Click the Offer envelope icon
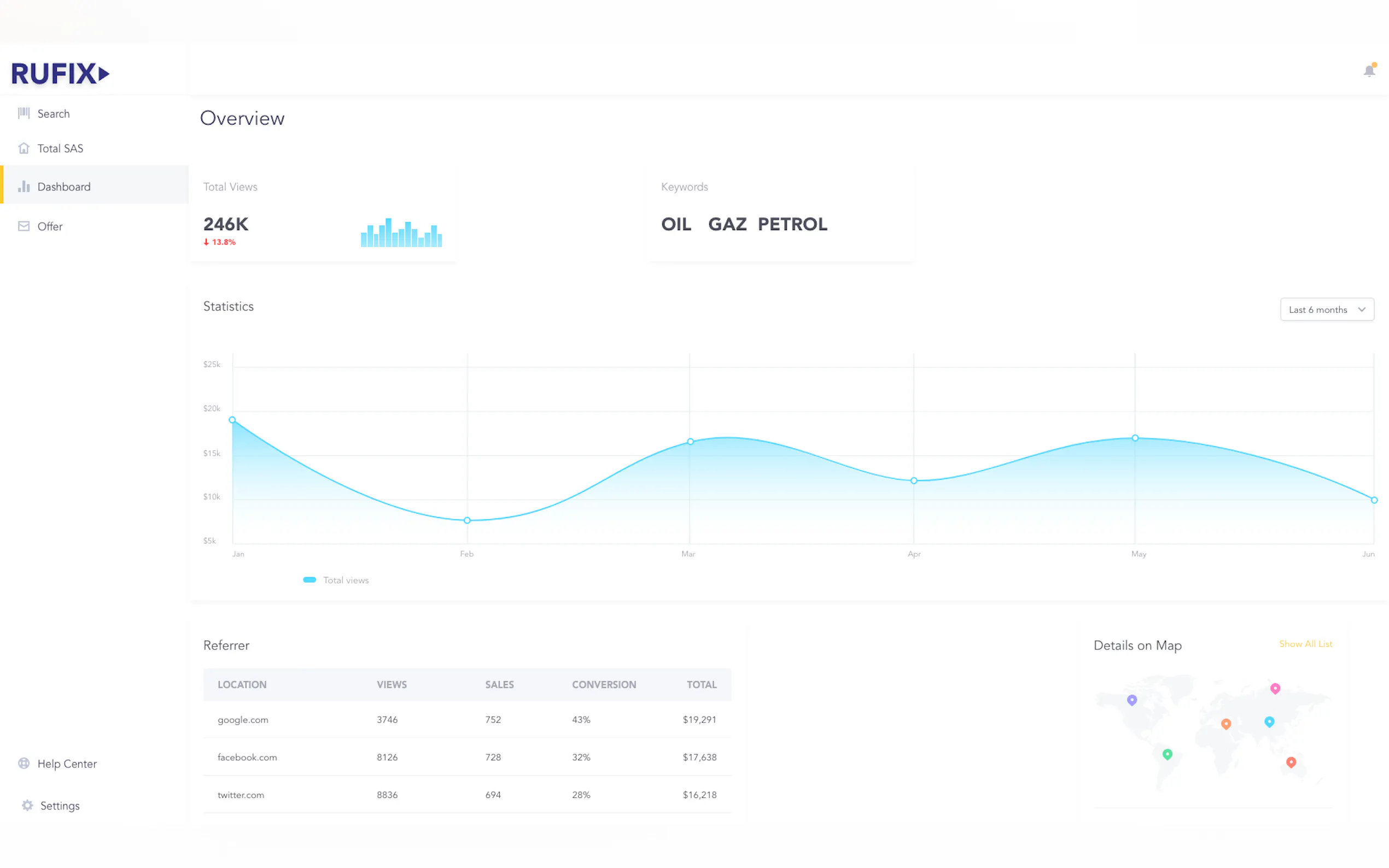The height and width of the screenshot is (868, 1389). pyautogui.click(x=24, y=226)
